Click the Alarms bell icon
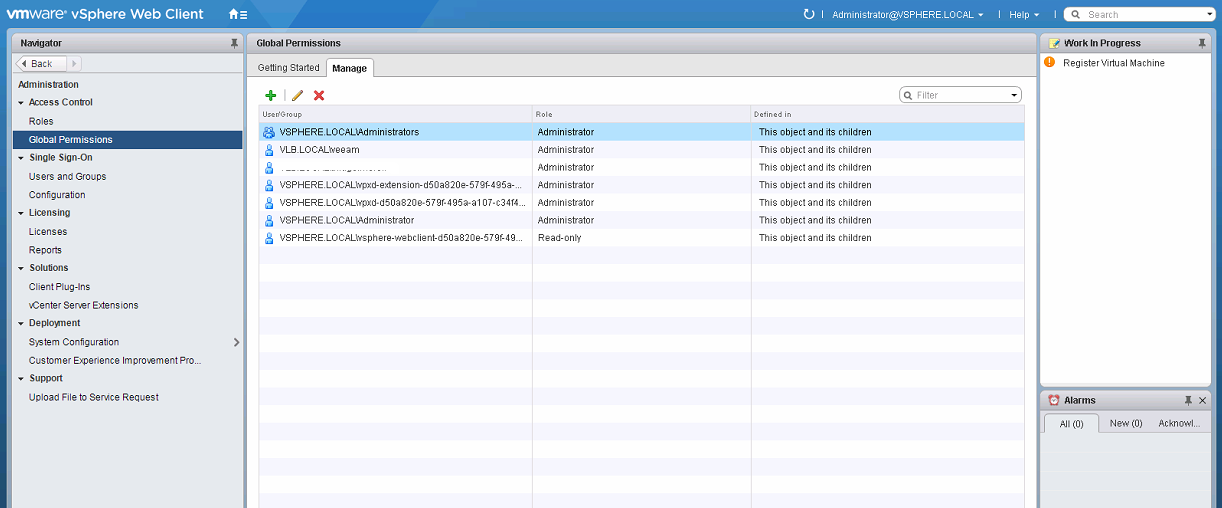1222x508 pixels. click(1054, 400)
